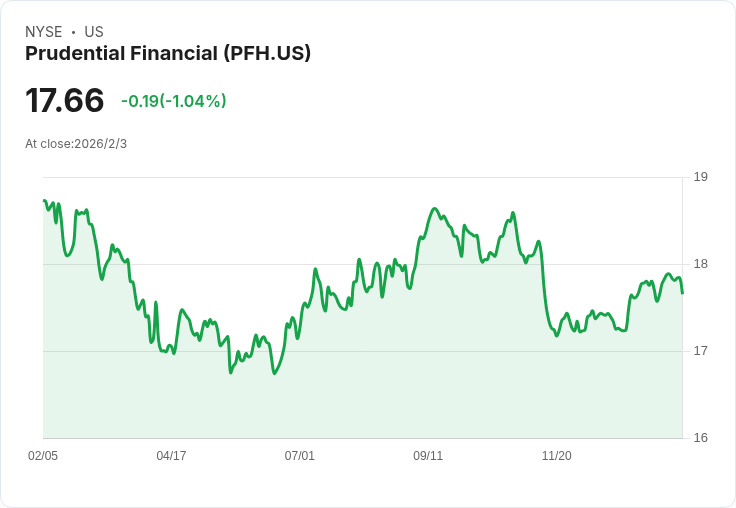Click the At close 2026/2/3 timestamp
This screenshot has width=736, height=508.
tap(76, 144)
